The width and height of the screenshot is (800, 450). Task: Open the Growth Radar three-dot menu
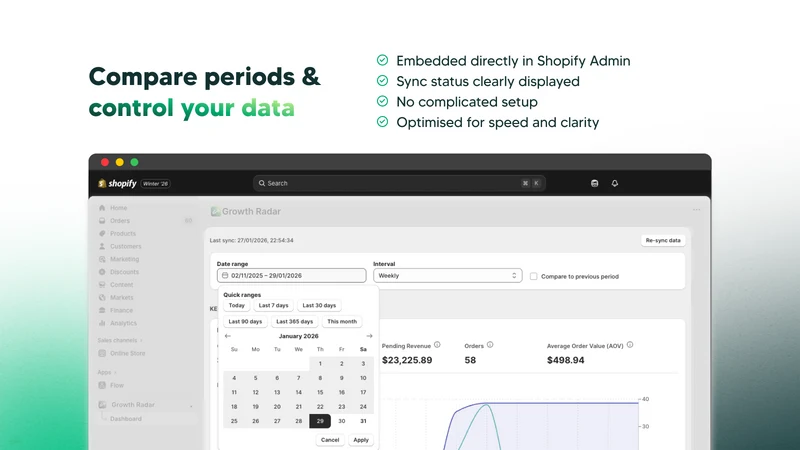[696, 210]
